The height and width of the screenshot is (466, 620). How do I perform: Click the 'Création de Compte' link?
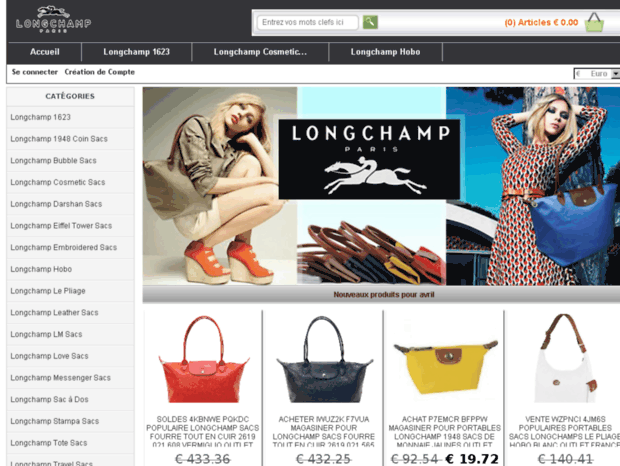pos(100,72)
